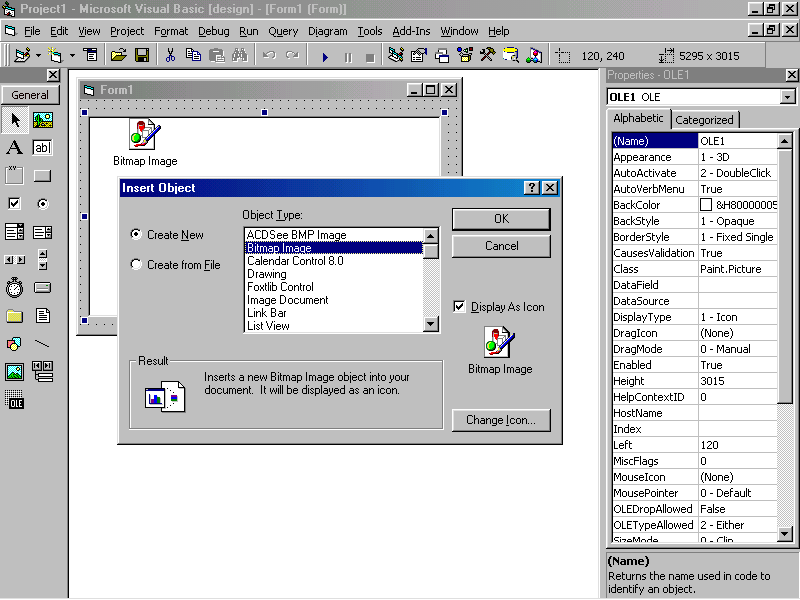
Task: Pick the Shape control tool
Action: [15, 344]
